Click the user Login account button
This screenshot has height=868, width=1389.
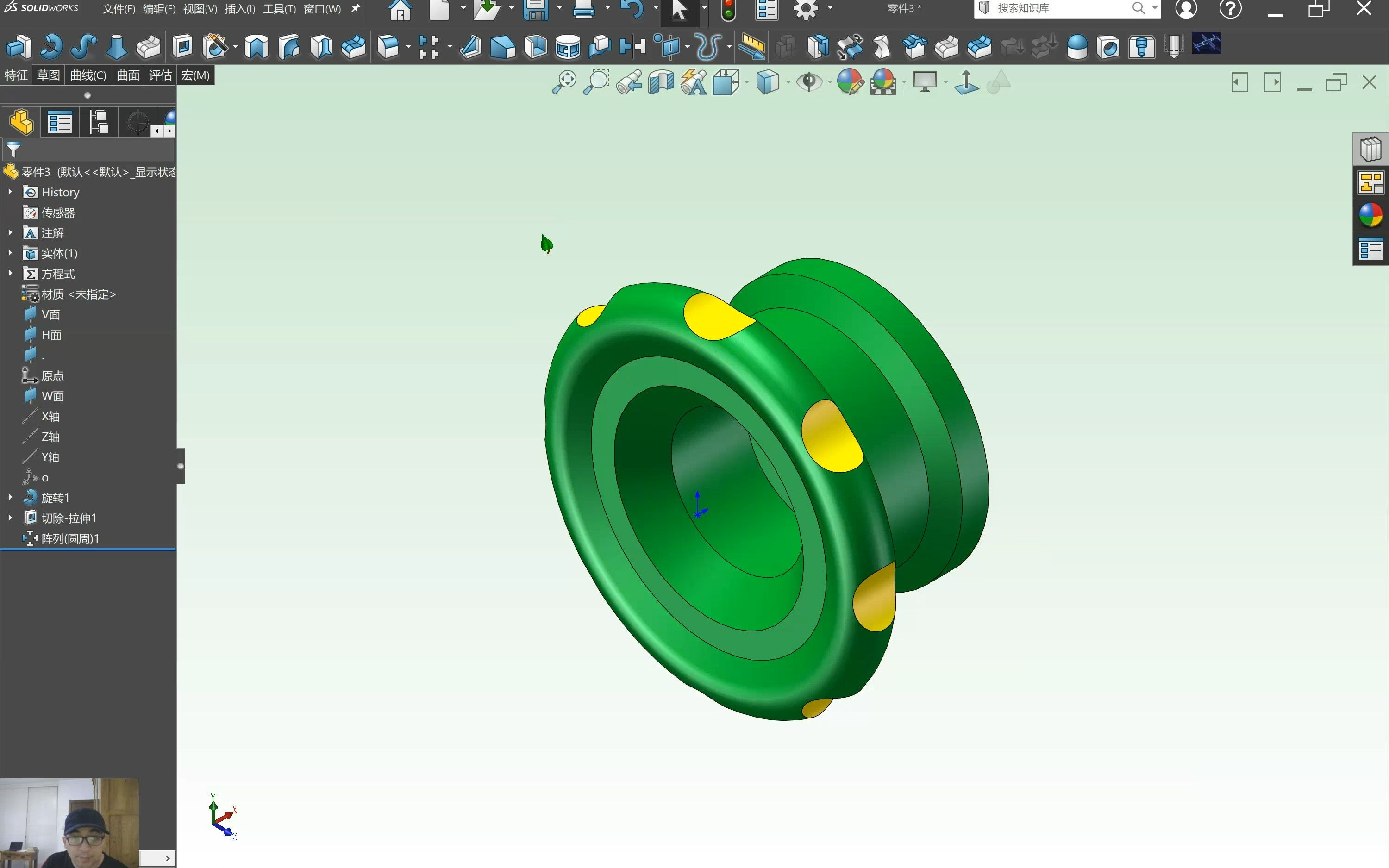point(1186,9)
